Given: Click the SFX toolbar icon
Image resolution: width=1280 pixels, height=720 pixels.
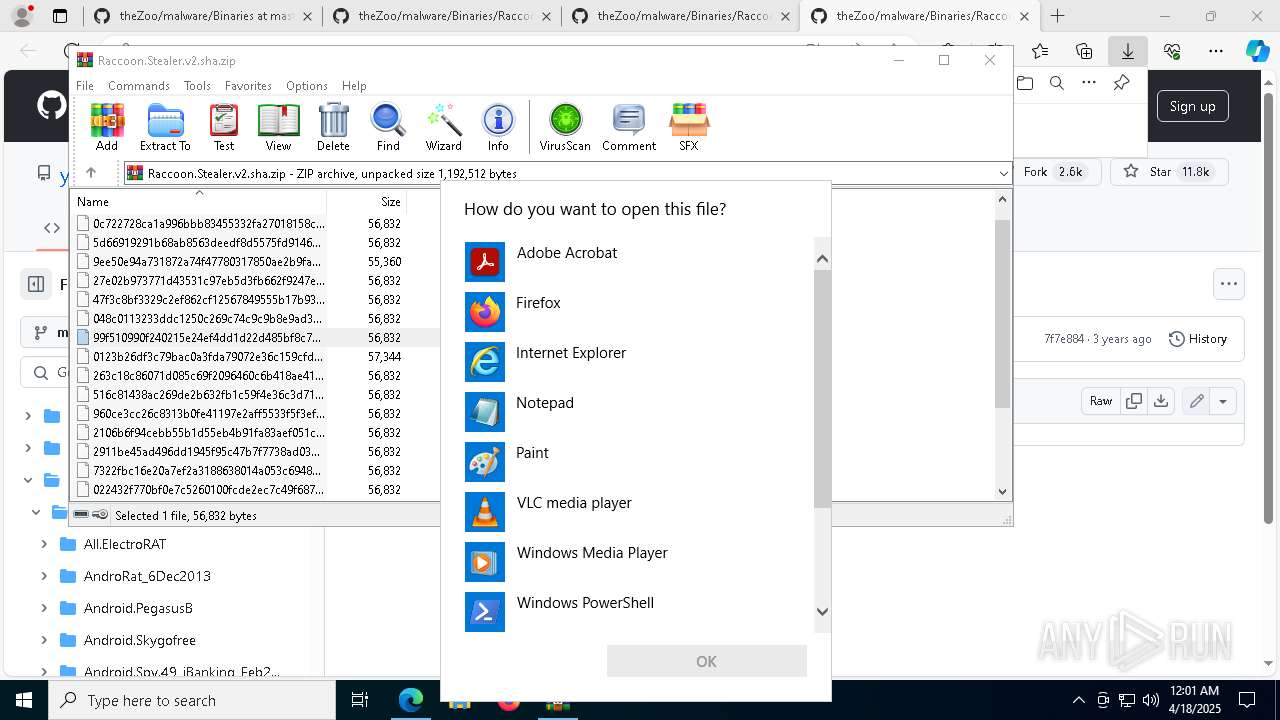Looking at the screenshot, I should click(x=689, y=127).
